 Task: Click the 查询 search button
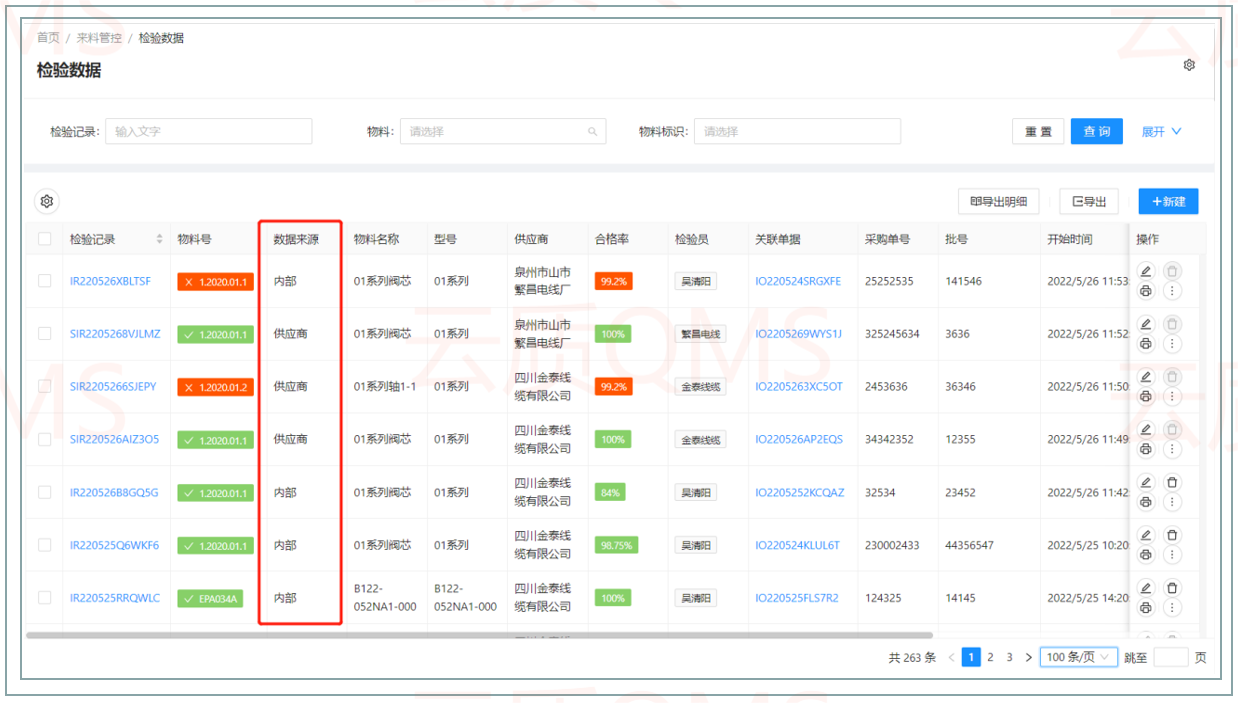(x=1097, y=131)
